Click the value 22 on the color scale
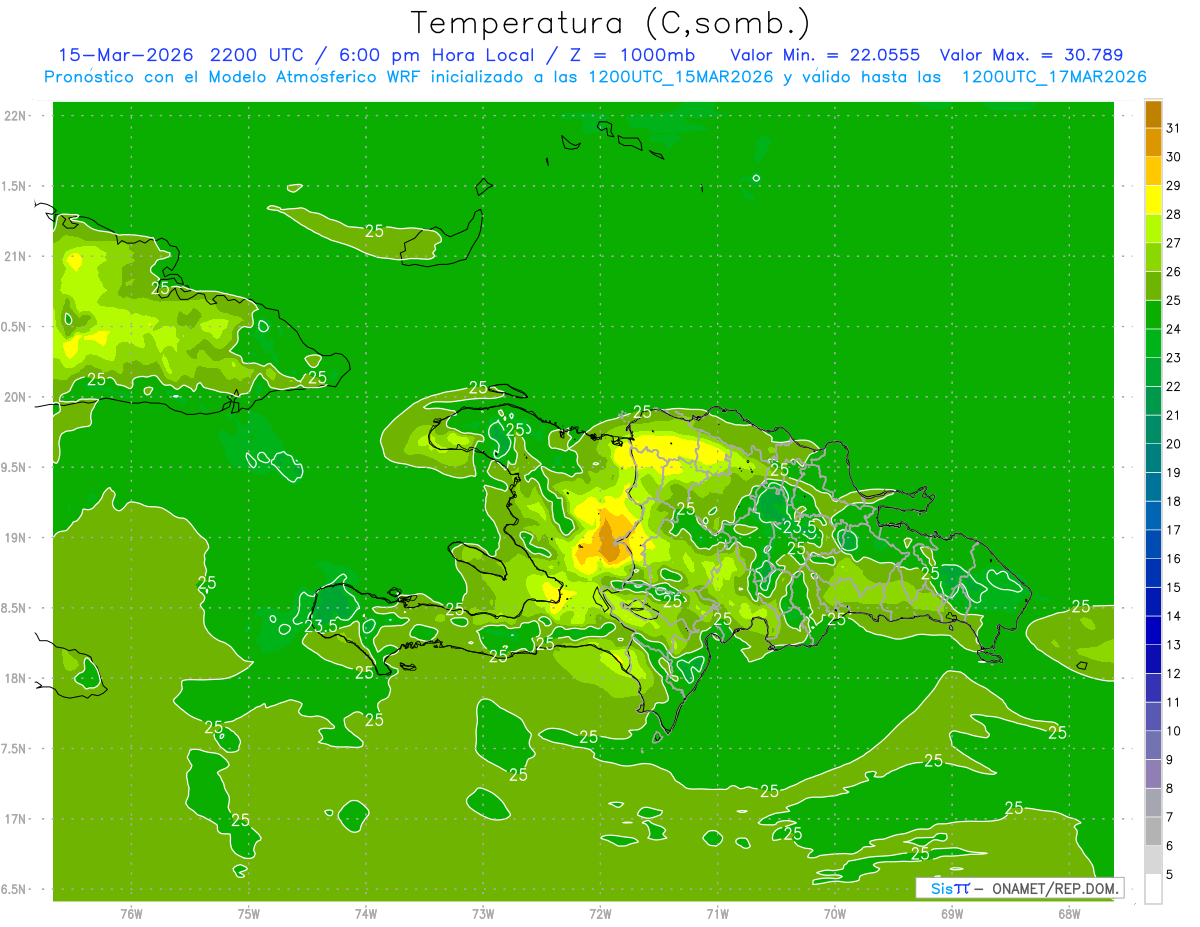This screenshot has width=1200, height=927. point(1173,386)
